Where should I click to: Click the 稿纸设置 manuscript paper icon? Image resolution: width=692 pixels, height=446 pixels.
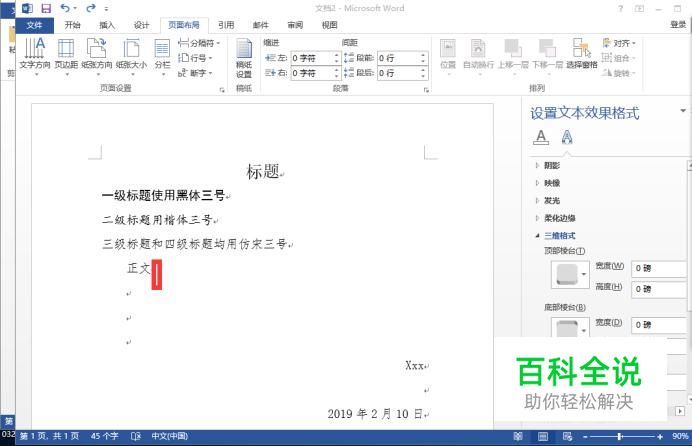coord(244,58)
